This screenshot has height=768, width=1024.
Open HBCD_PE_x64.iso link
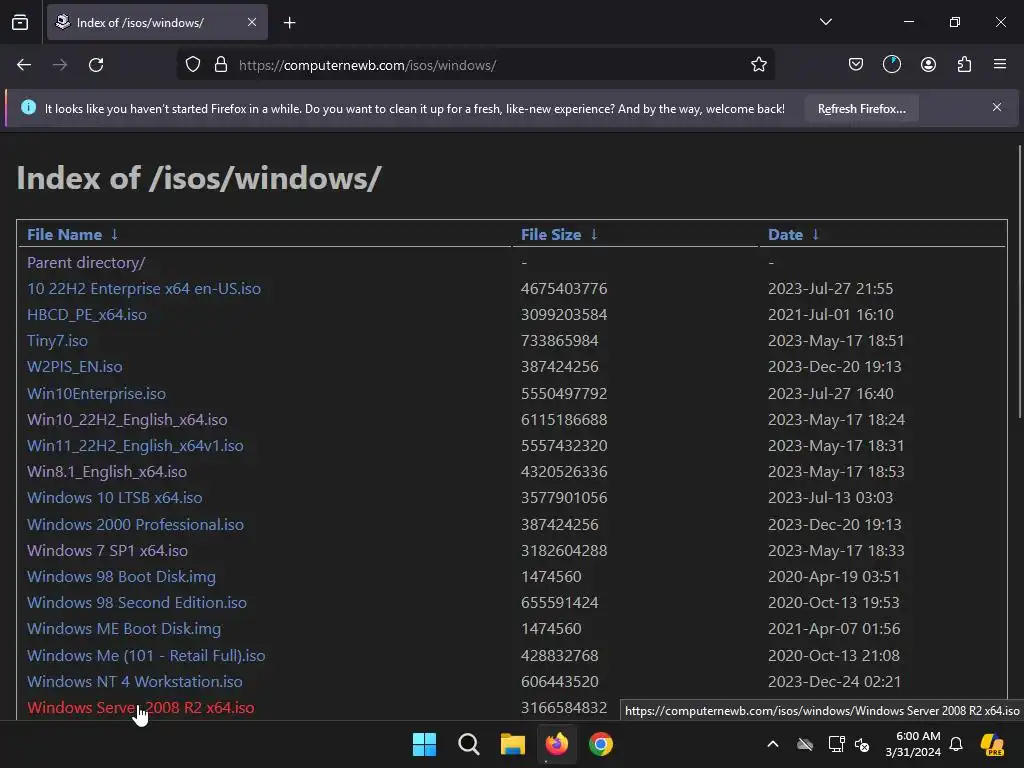pyautogui.click(x=87, y=315)
